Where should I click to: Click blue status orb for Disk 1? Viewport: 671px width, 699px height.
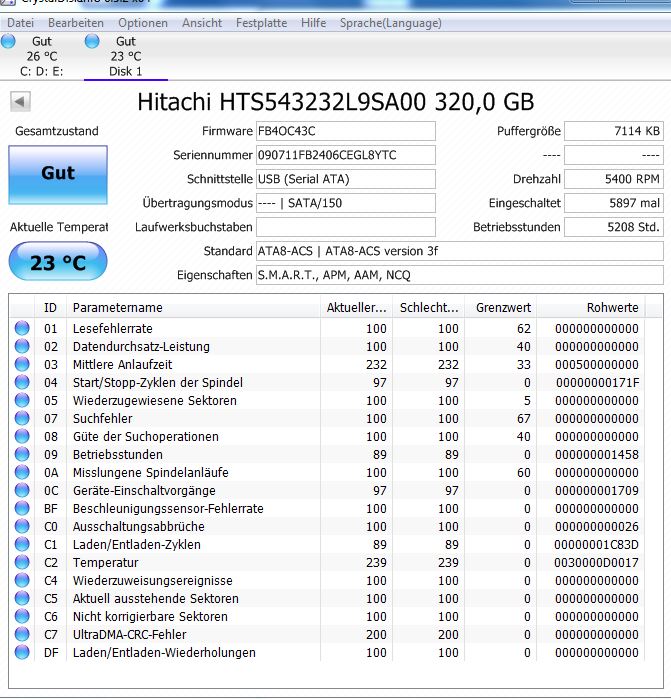click(92, 41)
